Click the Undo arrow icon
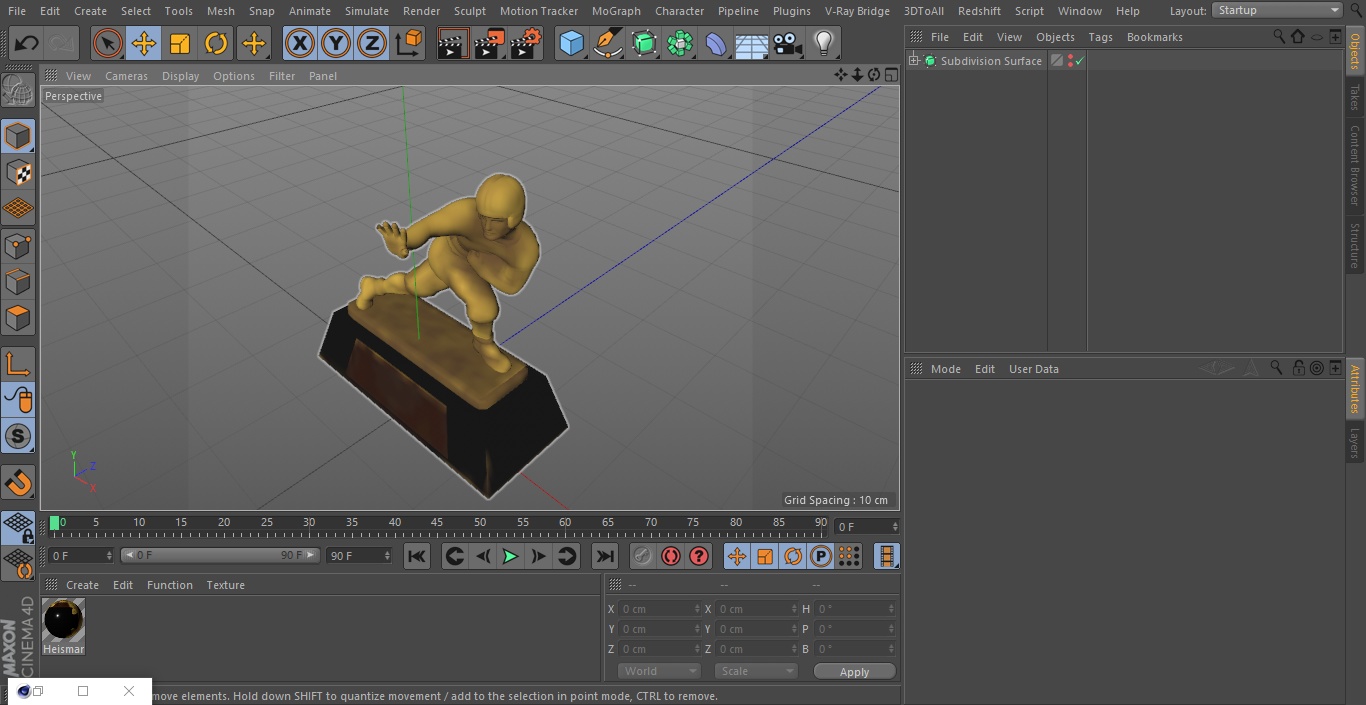 click(27, 43)
